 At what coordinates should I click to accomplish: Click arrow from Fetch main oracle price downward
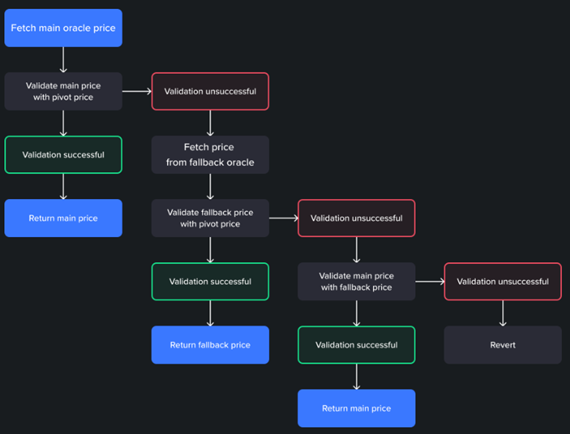pos(63,60)
